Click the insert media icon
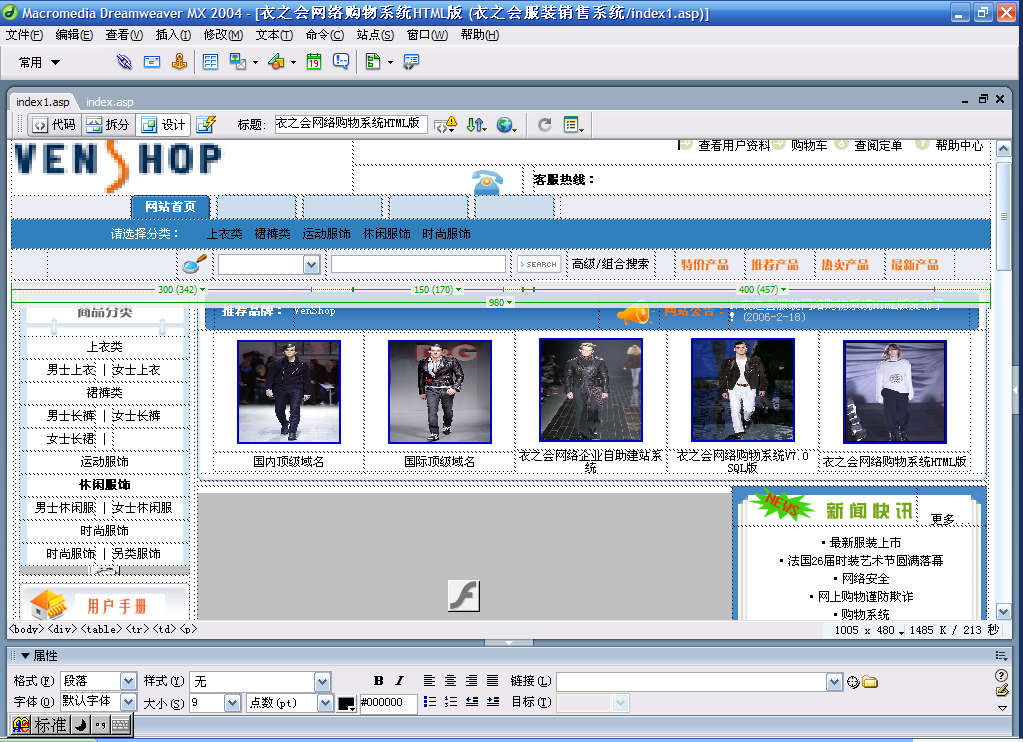 pos(277,62)
